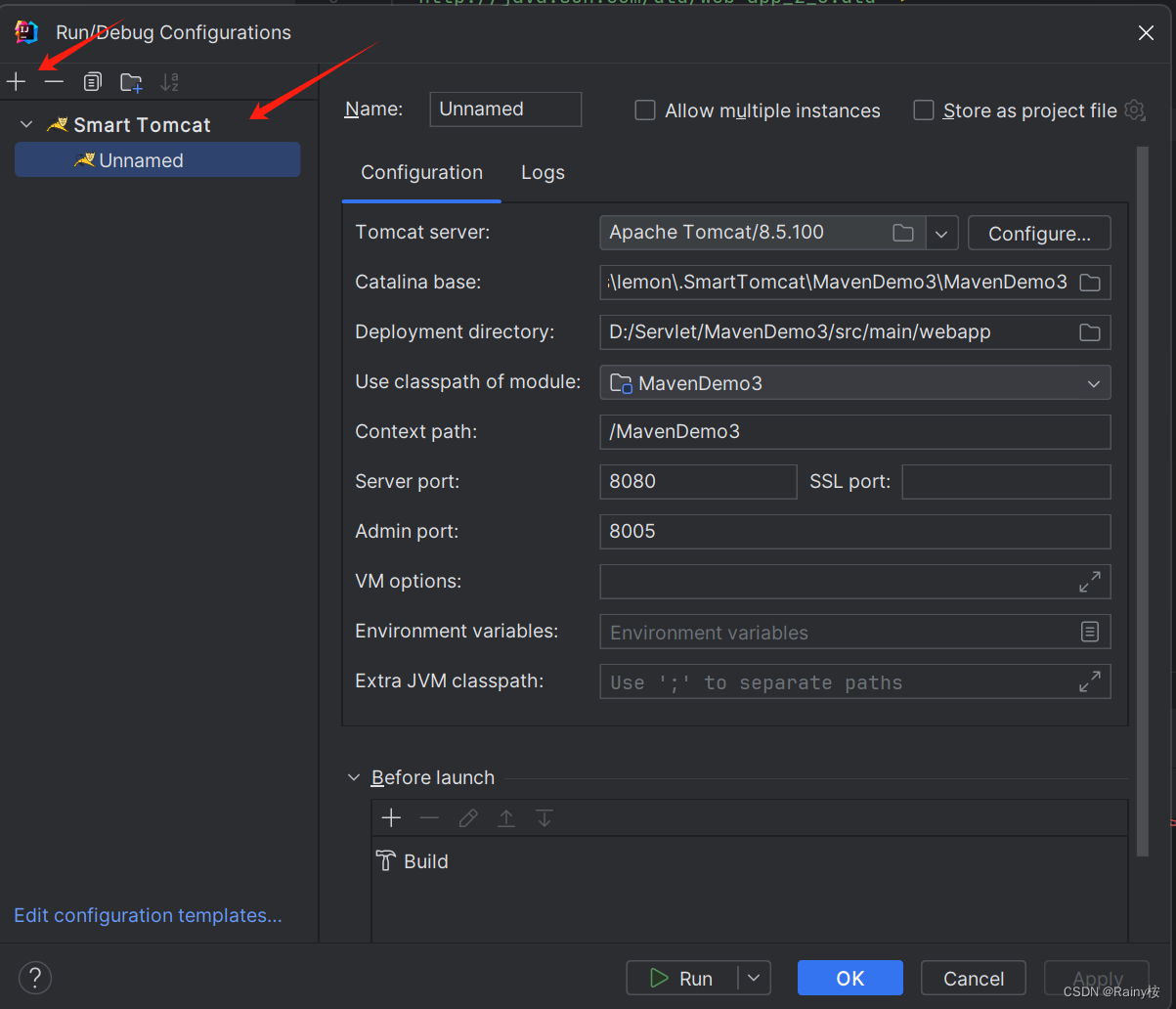Create new configuration folder
Image resolution: width=1176 pixels, height=1009 pixels.
point(131,82)
